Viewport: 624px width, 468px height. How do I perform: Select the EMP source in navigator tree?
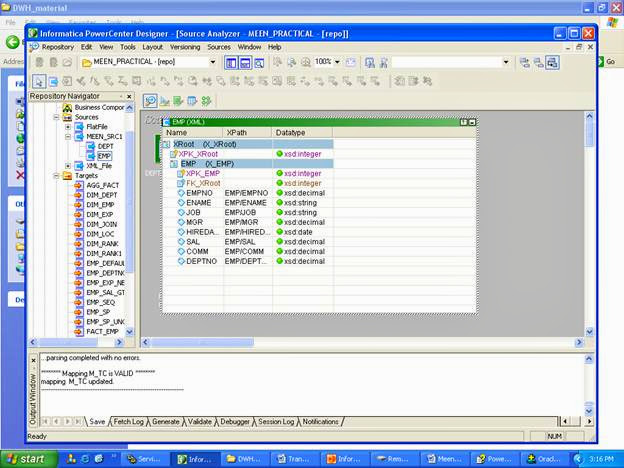(104, 156)
